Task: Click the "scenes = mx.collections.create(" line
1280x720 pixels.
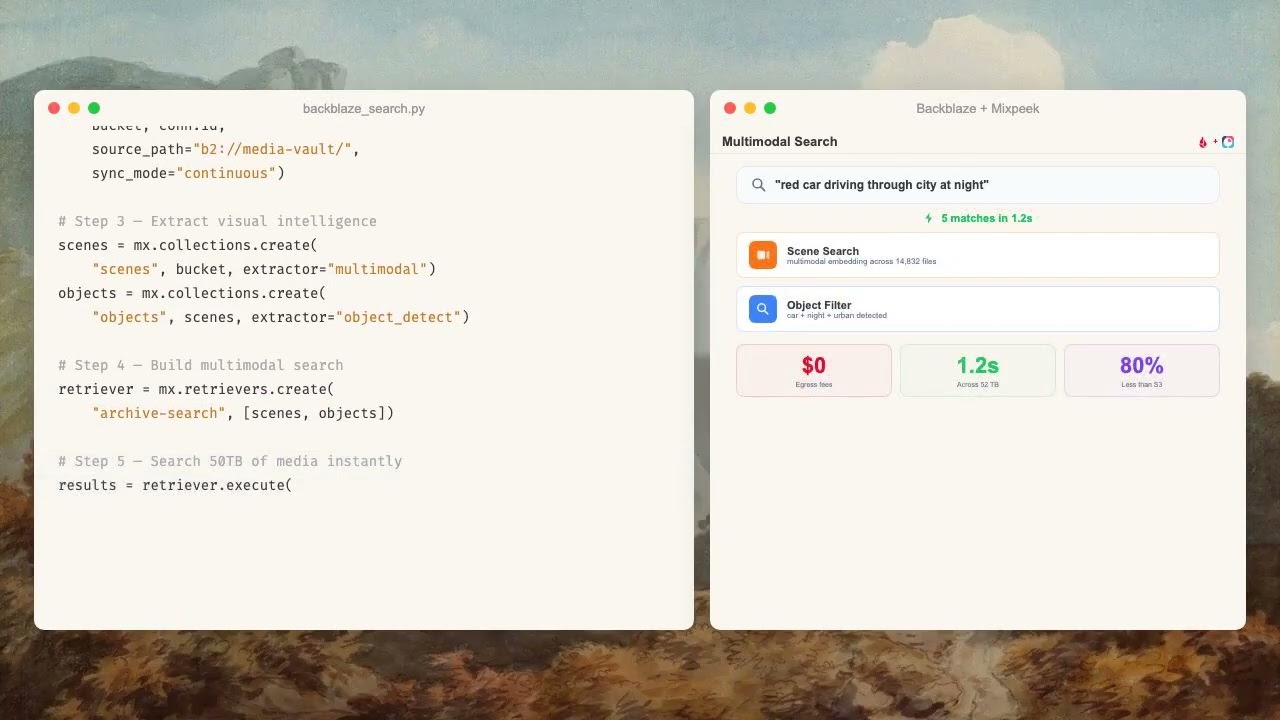Action: (188, 245)
